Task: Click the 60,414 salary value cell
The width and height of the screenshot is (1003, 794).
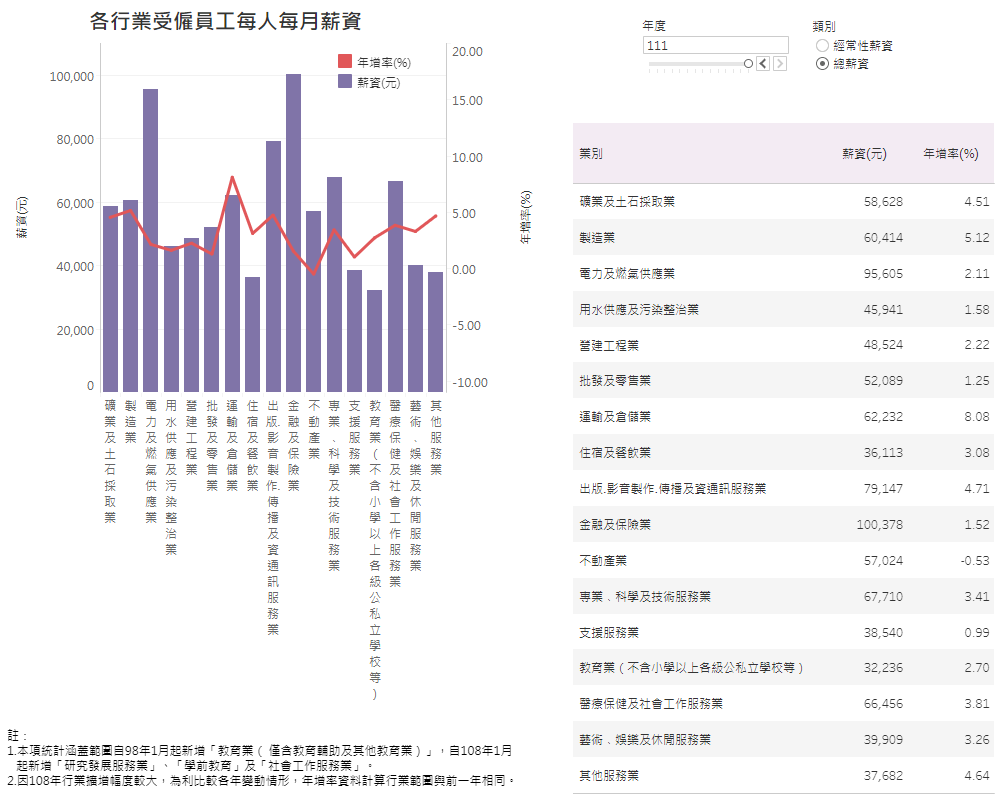Action: (883, 237)
